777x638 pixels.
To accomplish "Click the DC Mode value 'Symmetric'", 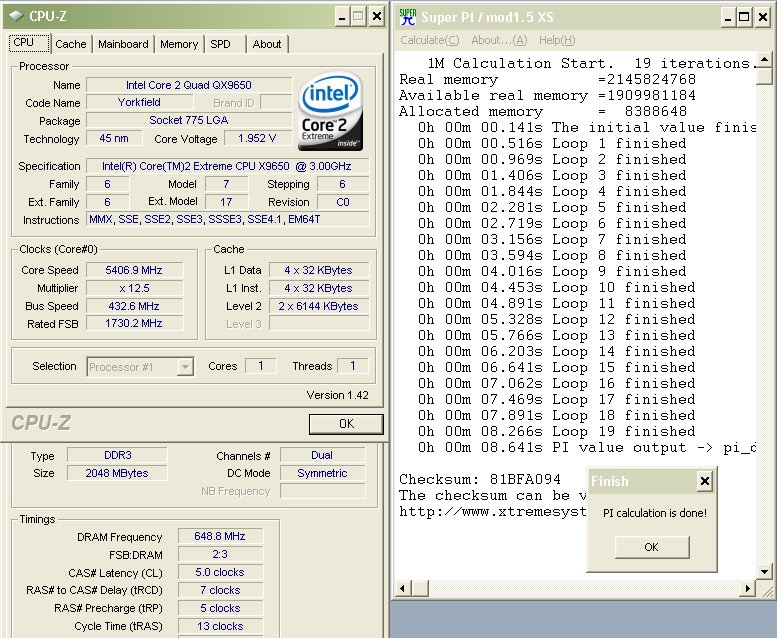I will (322, 473).
